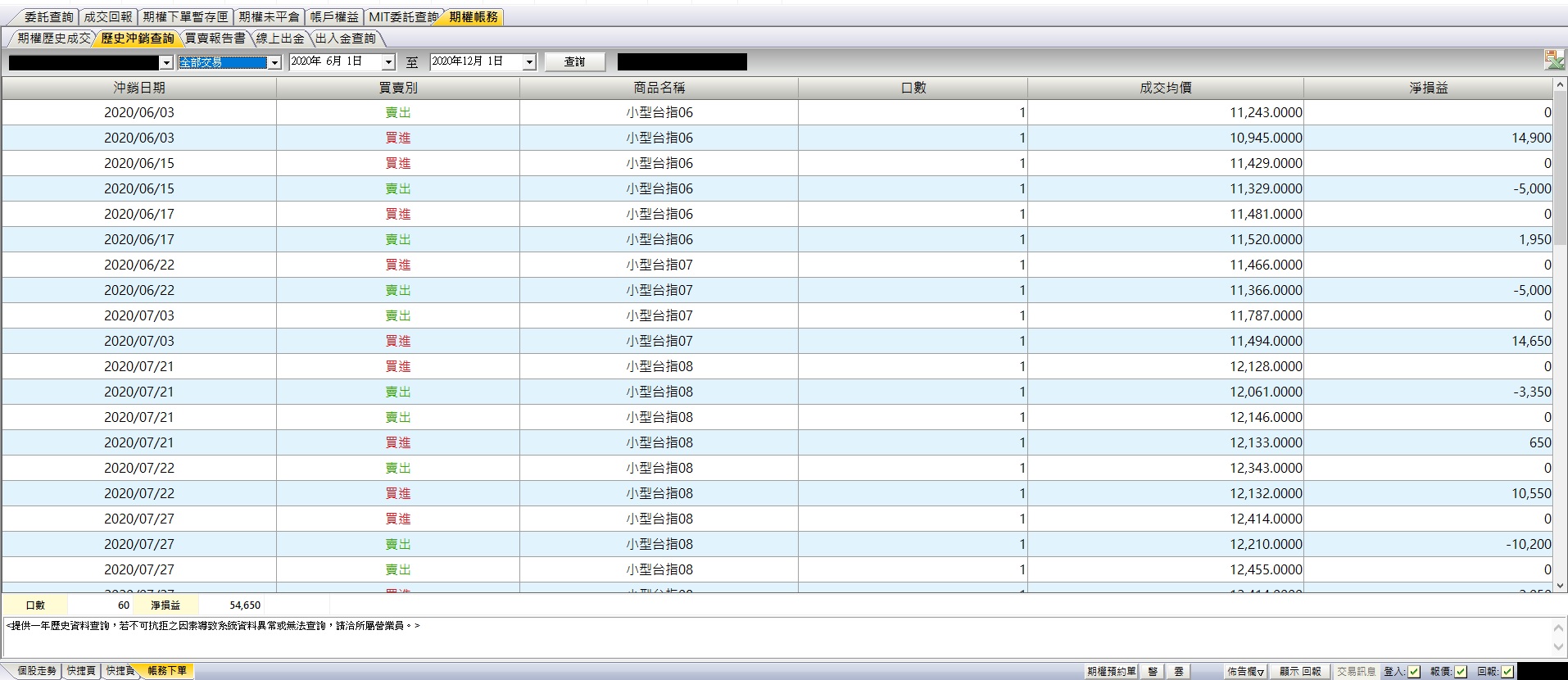This screenshot has height=680, width=1568.
Task: Switch to the 期權歷史成交 tab
Action: click(x=54, y=39)
